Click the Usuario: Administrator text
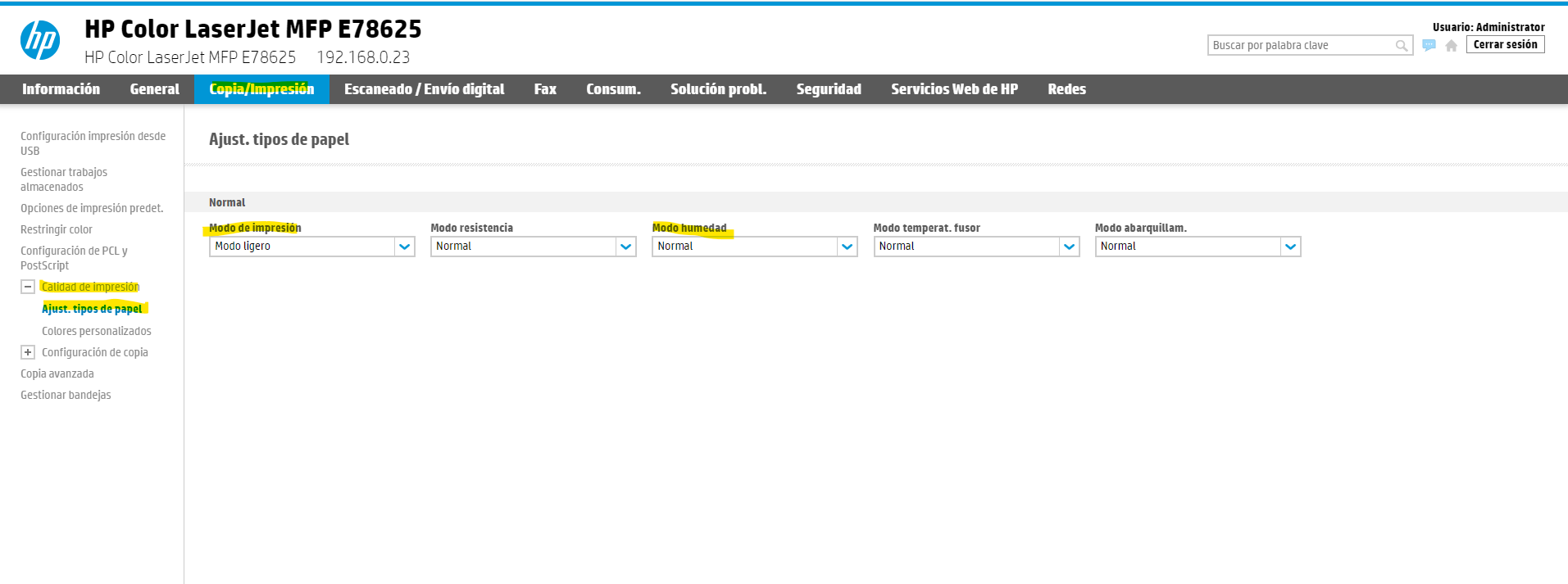 tap(1488, 27)
